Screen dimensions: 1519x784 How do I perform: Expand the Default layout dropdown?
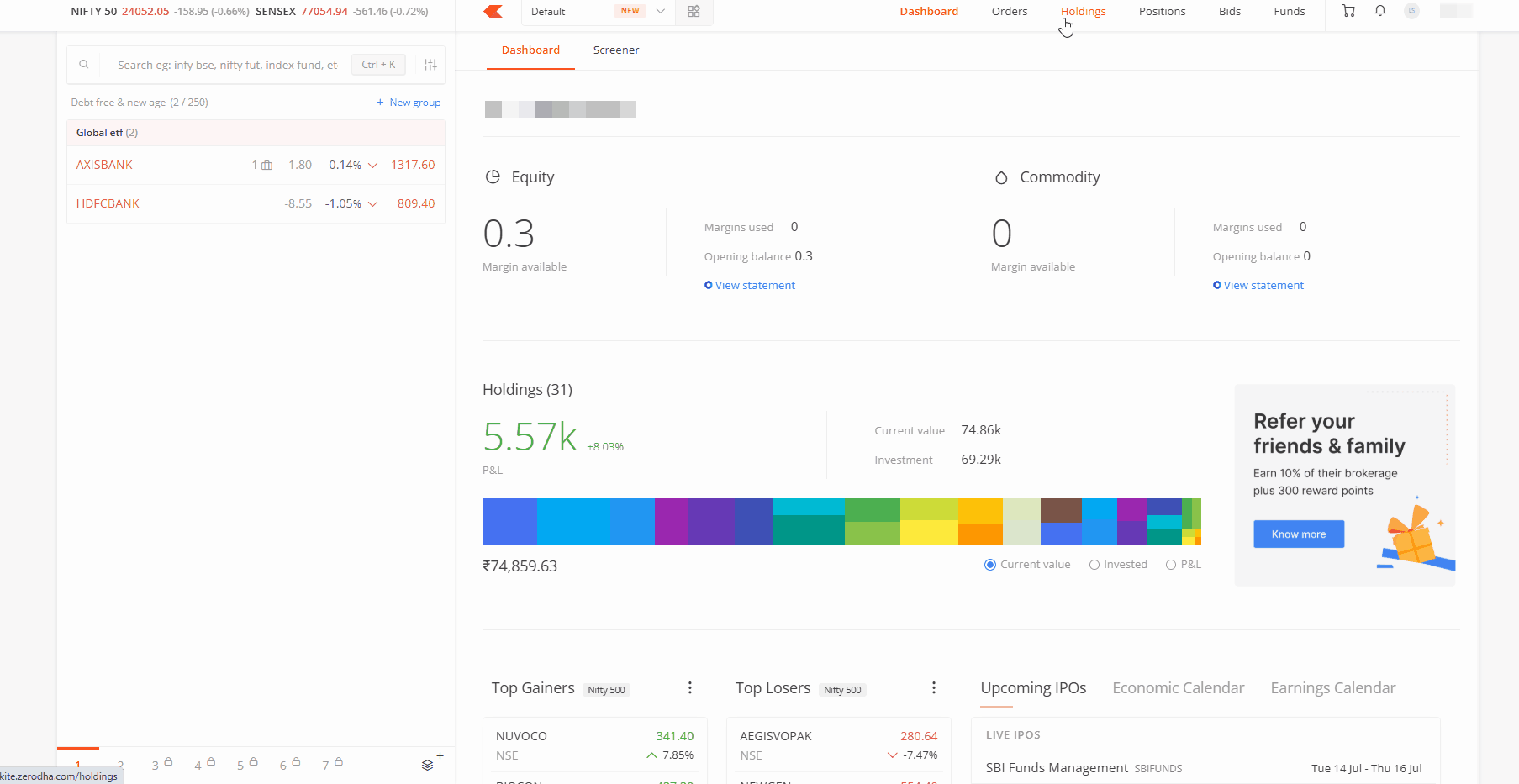pyautogui.click(x=661, y=11)
